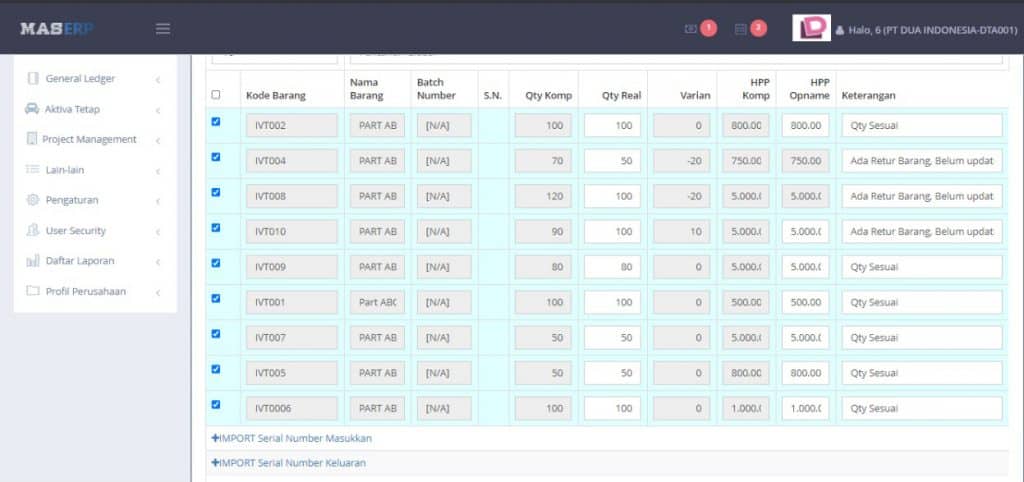Viewport: 1024px width, 482px height.
Task: Expand the Project Management menu chevron
Action: point(158,140)
